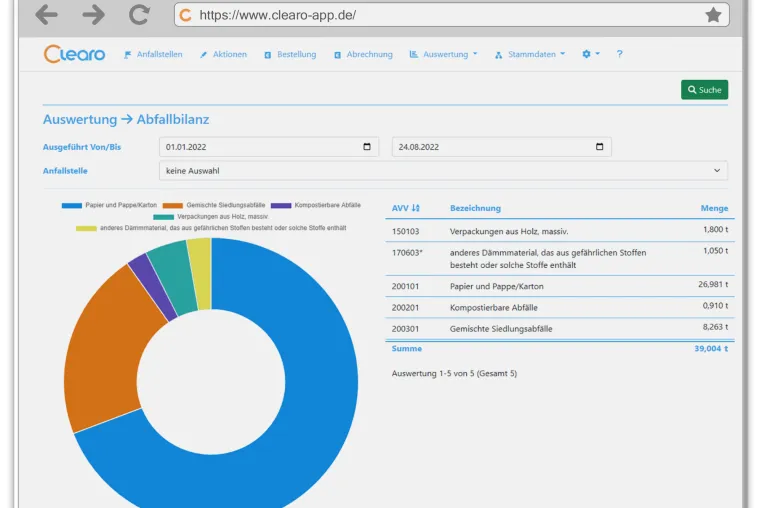Click the browser address bar URL
The height and width of the screenshot is (508, 762).
pos(277,15)
